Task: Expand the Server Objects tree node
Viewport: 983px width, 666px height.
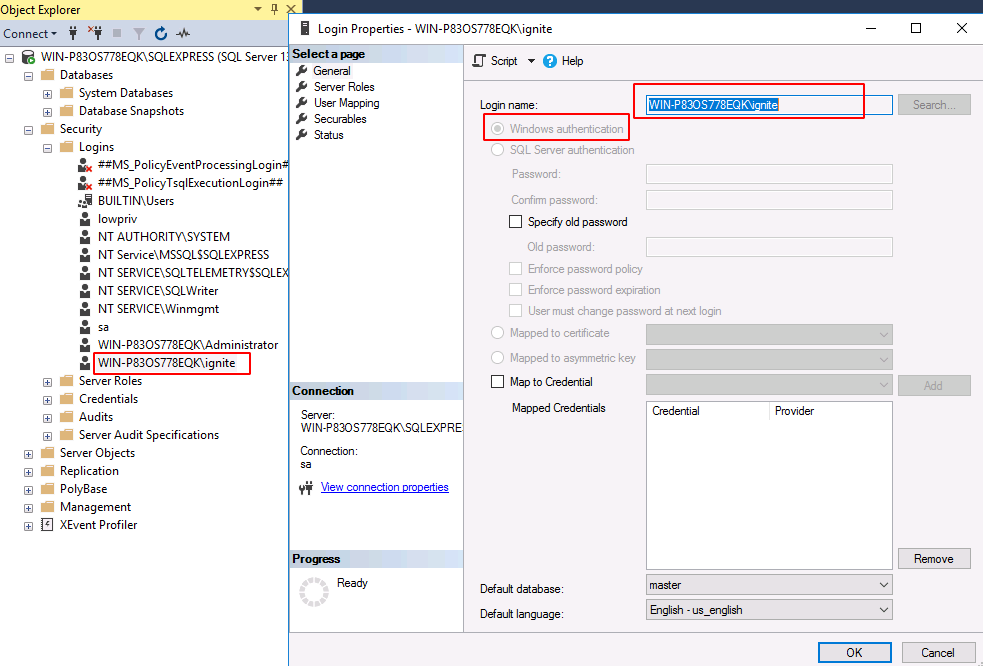Action: pos(28,454)
